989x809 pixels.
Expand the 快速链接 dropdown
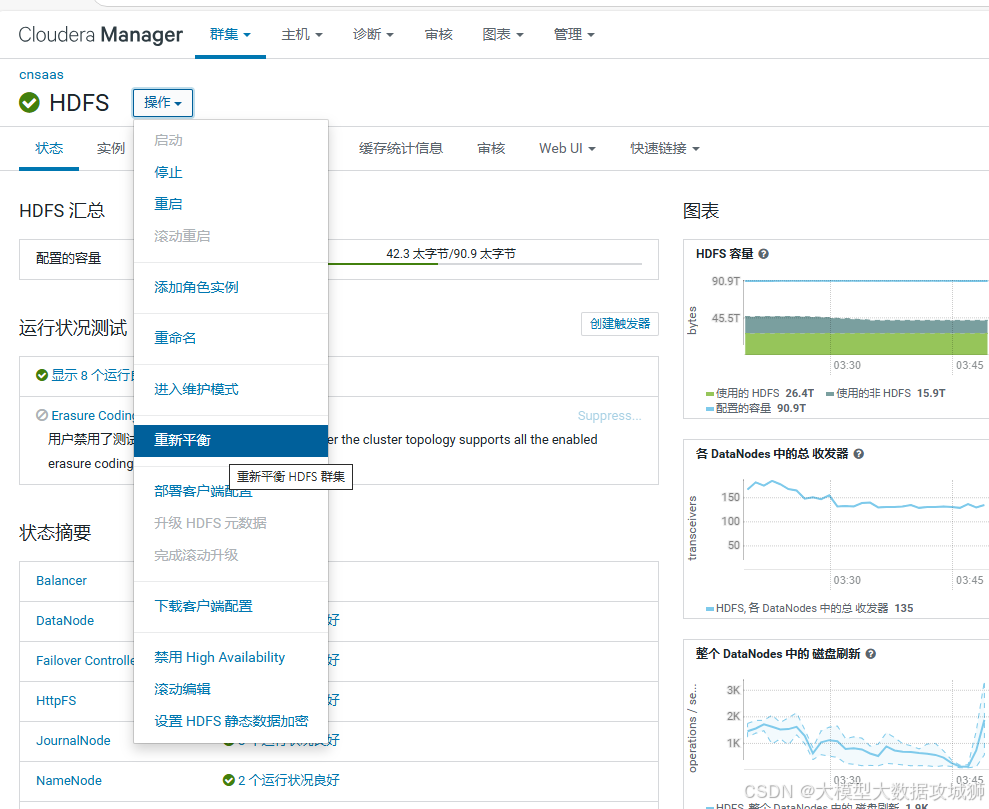point(665,148)
